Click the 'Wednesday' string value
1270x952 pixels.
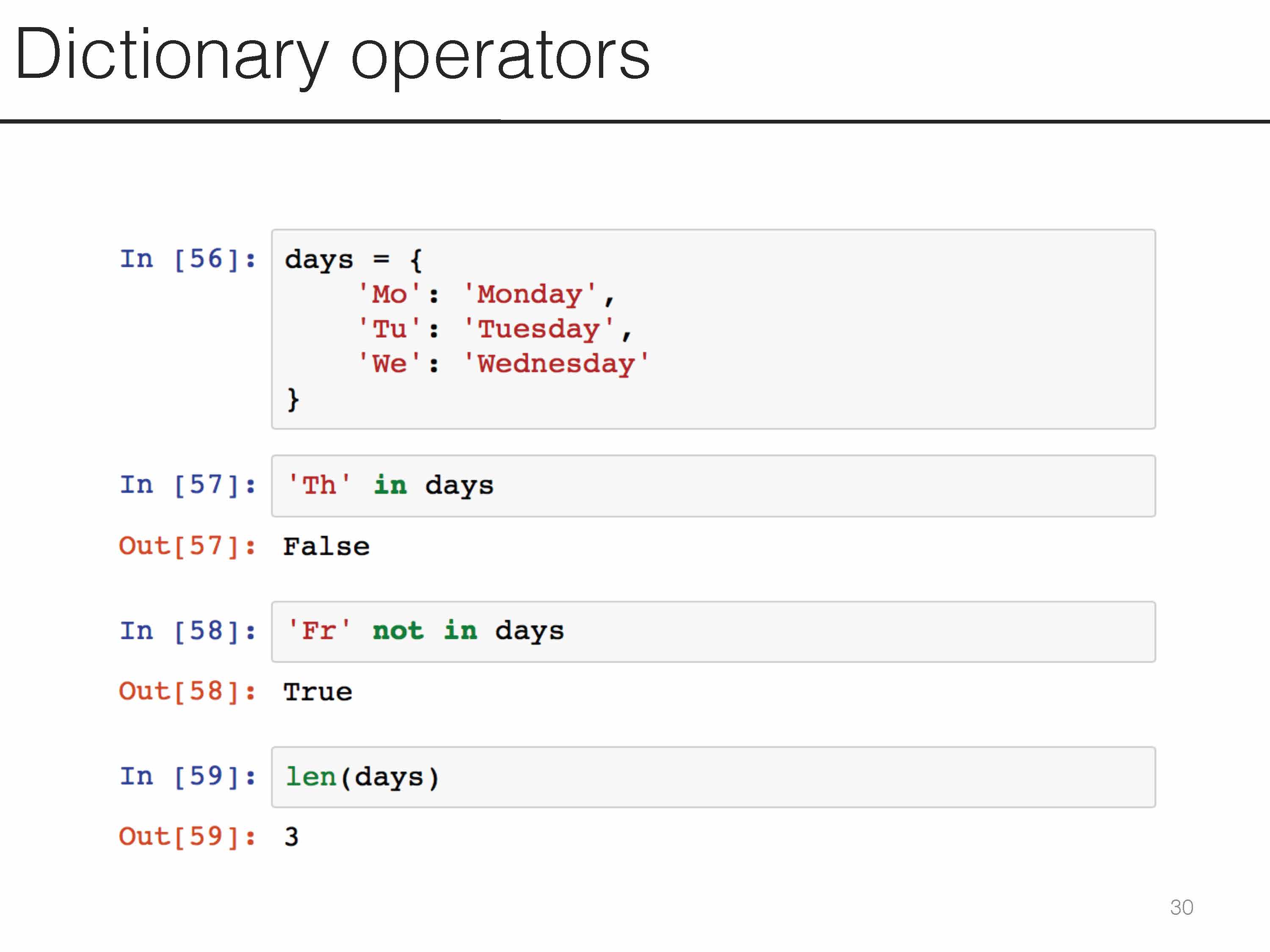click(x=556, y=364)
